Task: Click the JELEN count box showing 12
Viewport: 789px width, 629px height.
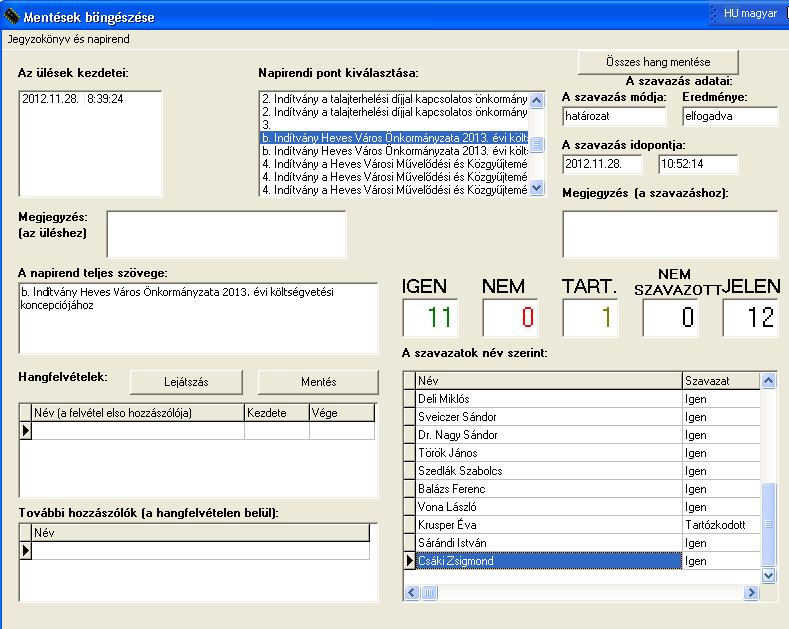Action: pyautogui.click(x=750, y=318)
